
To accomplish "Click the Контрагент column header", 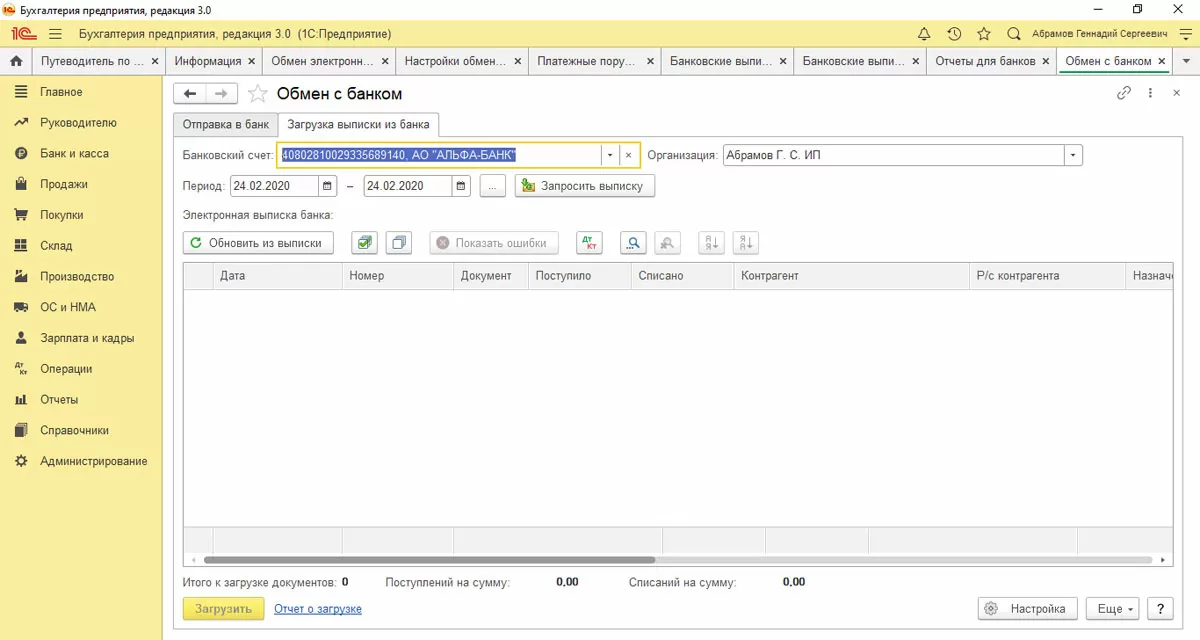I will point(853,275).
